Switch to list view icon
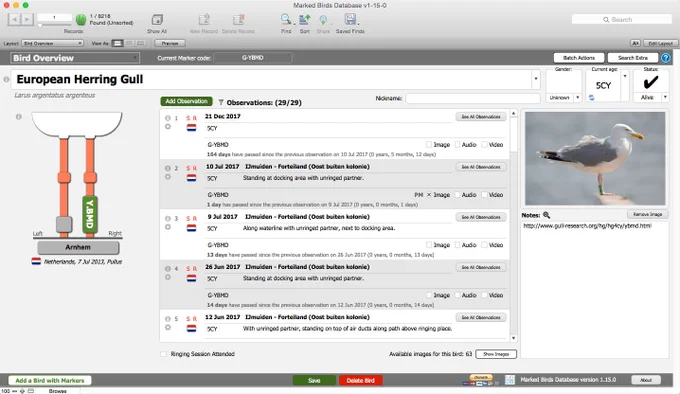Screen dimensions: 680x394 point(129,43)
